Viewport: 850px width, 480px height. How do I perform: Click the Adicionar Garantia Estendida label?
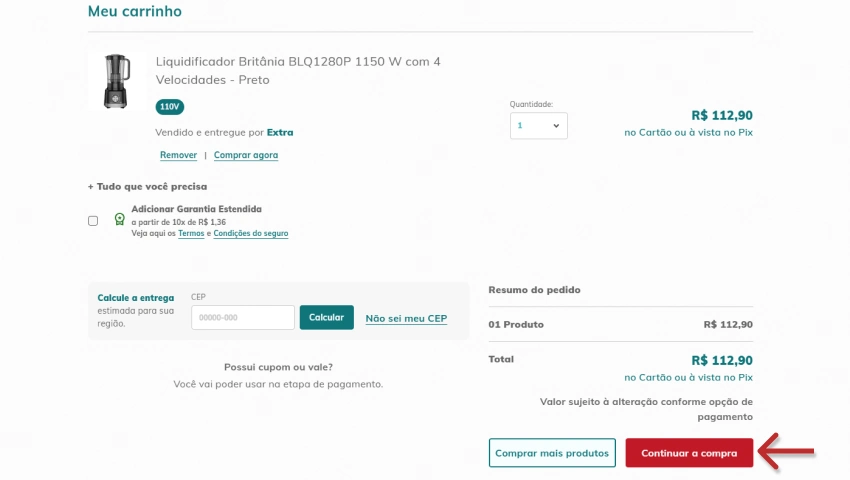point(196,209)
